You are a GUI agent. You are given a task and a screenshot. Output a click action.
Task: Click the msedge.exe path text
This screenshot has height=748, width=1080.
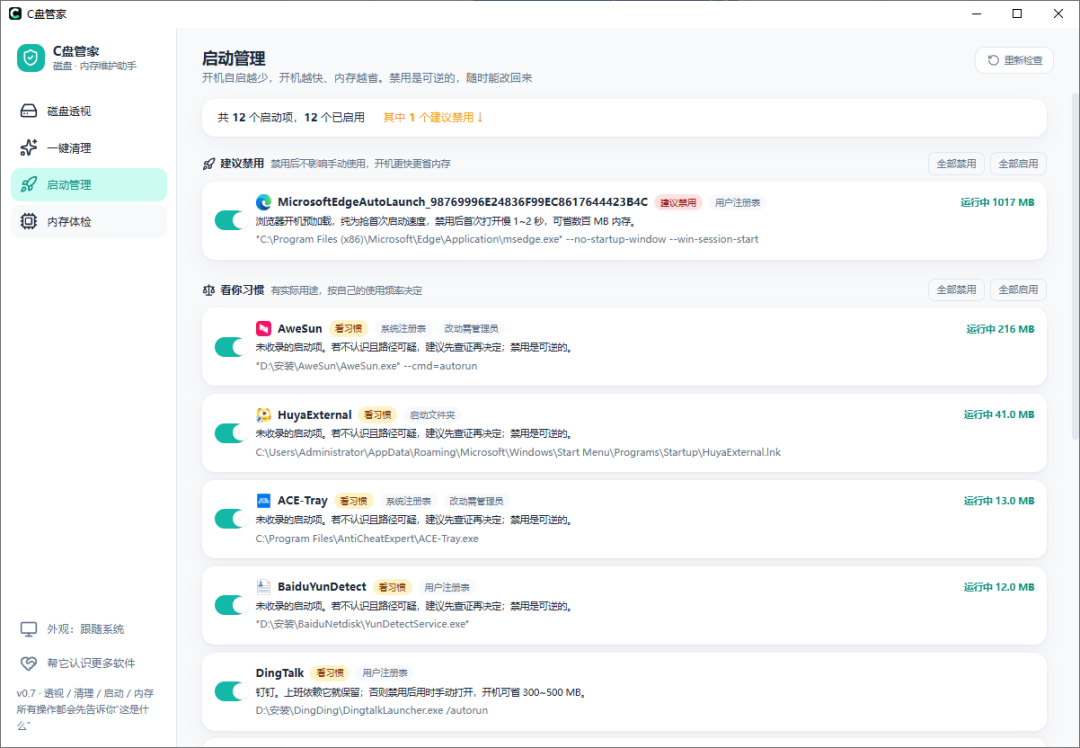pos(507,239)
